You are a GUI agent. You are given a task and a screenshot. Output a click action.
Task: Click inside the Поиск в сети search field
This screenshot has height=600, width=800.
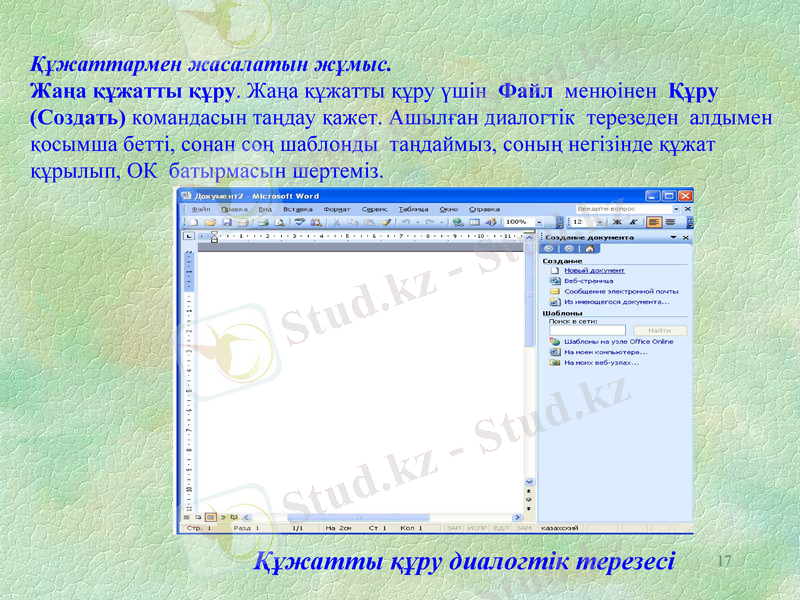click(588, 328)
